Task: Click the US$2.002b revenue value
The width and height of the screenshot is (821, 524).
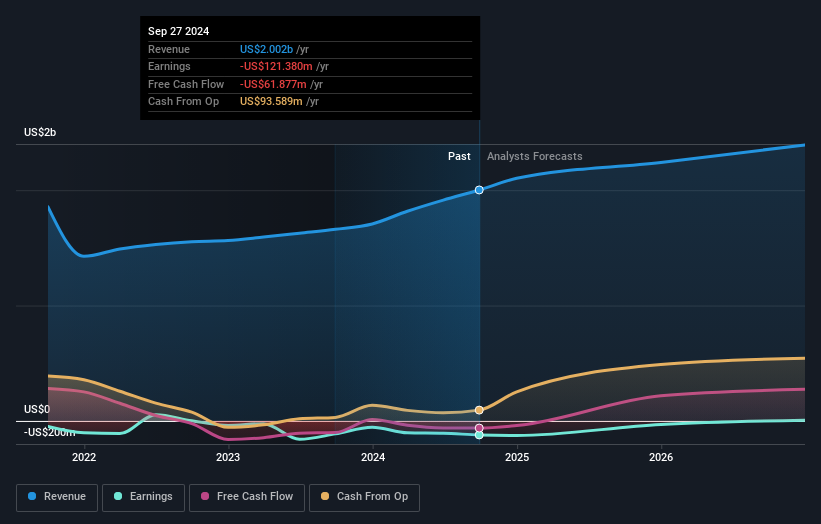Action: (266, 49)
